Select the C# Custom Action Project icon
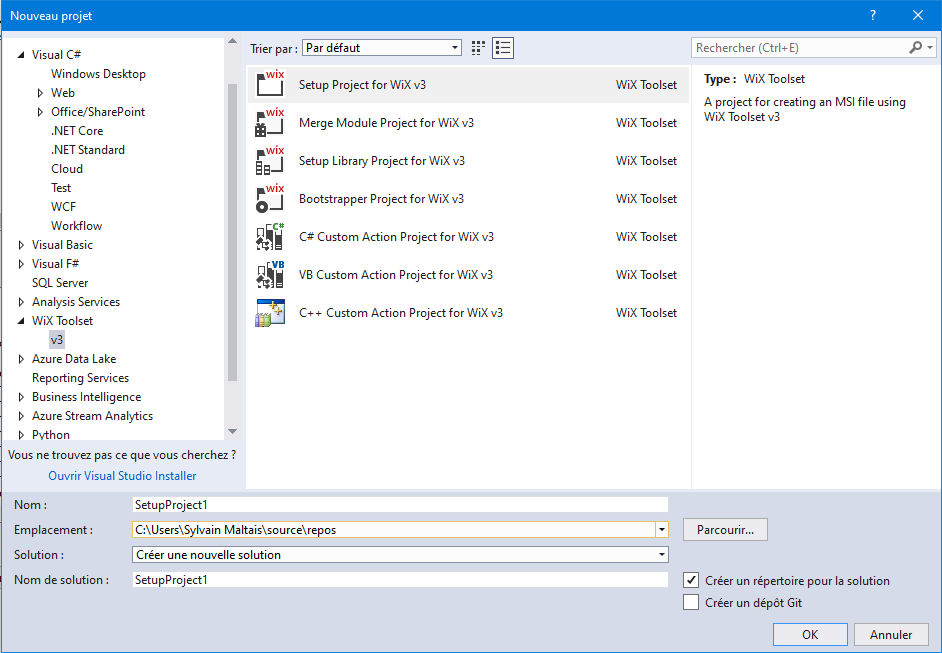The image size is (942, 653). click(x=270, y=237)
